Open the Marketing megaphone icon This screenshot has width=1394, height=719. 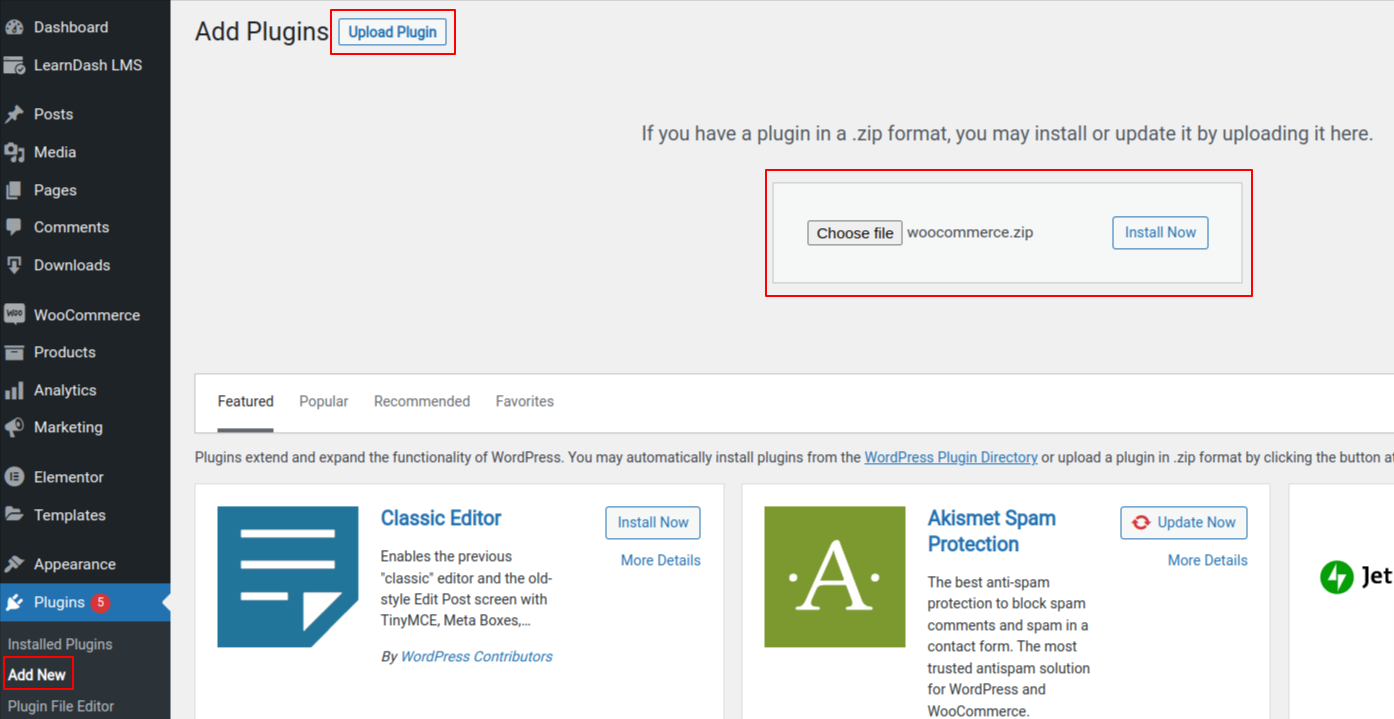coord(14,427)
